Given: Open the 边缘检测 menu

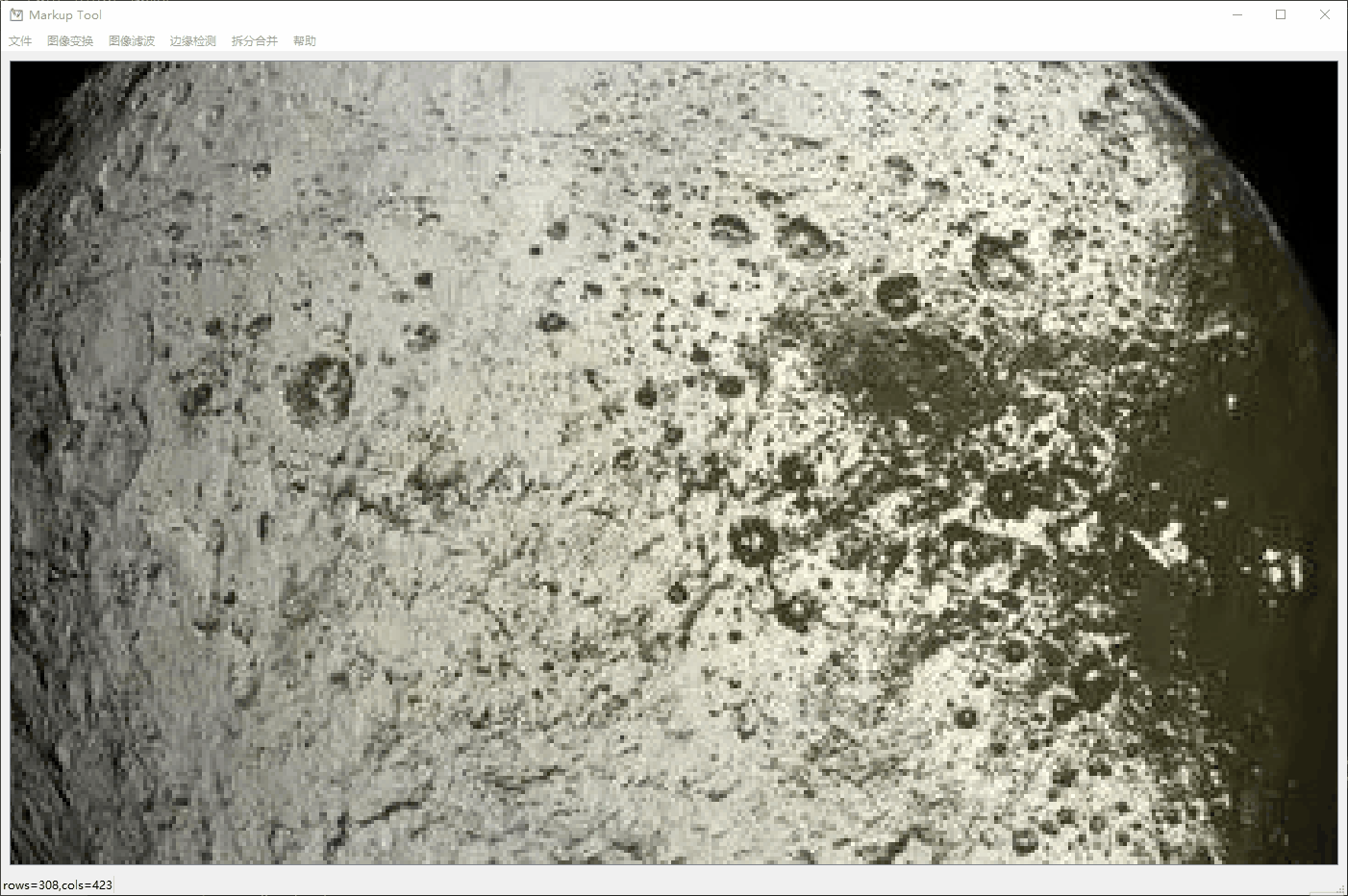Looking at the screenshot, I should [193, 41].
